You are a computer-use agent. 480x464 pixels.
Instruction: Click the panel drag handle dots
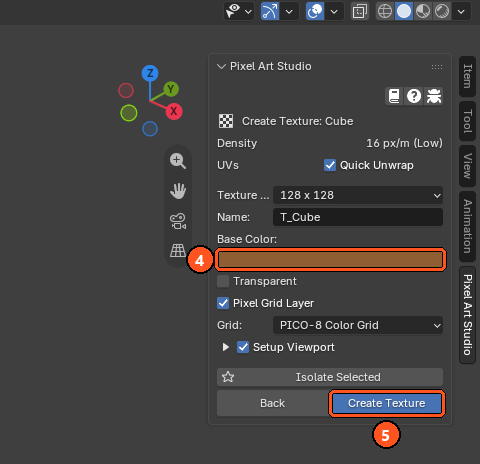(437, 67)
